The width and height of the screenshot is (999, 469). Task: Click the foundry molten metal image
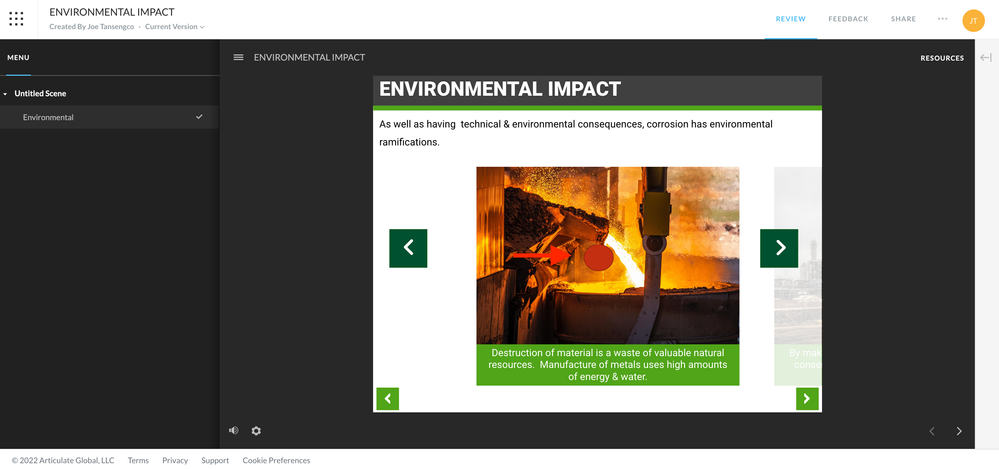pyautogui.click(x=608, y=256)
